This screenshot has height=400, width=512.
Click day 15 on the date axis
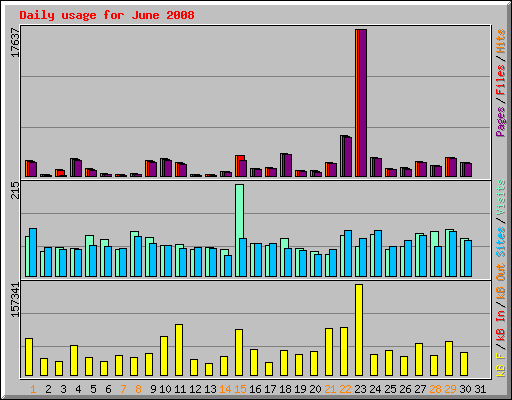pyautogui.click(x=240, y=389)
